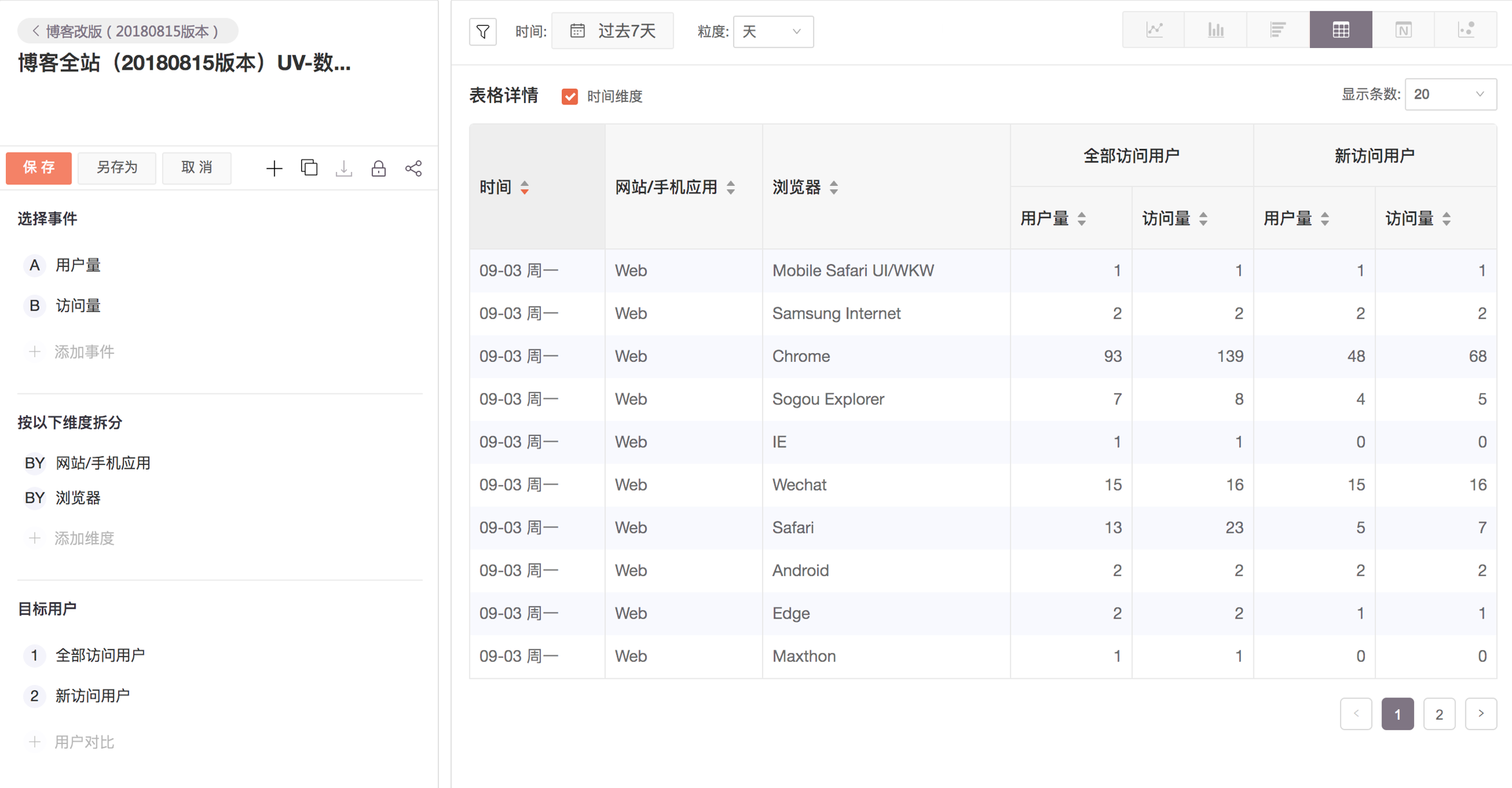Go to page 2 of table

coord(1438,714)
